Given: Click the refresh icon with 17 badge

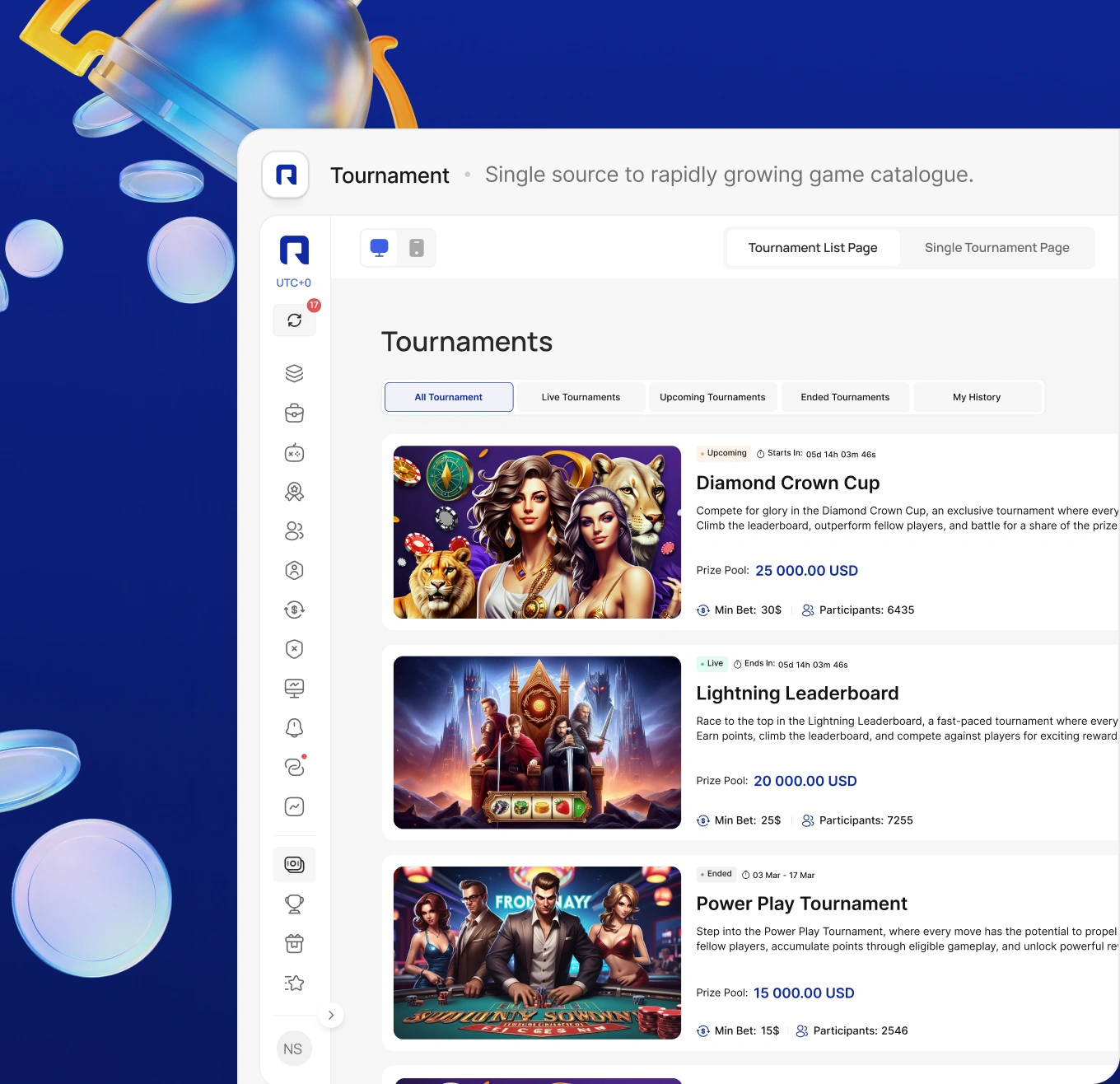Looking at the screenshot, I should click(x=294, y=320).
